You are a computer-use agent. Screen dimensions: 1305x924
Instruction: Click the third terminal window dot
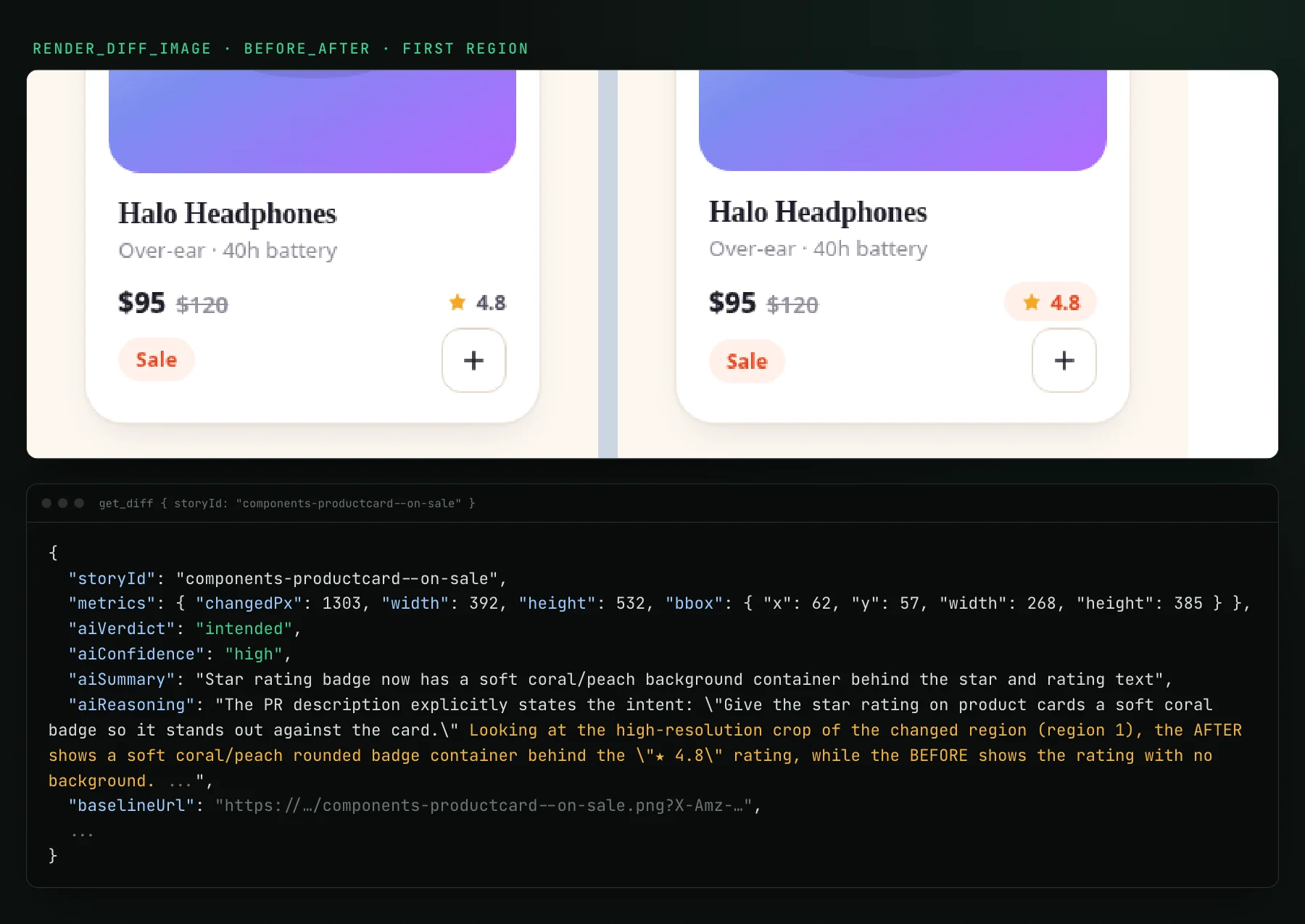click(x=79, y=503)
